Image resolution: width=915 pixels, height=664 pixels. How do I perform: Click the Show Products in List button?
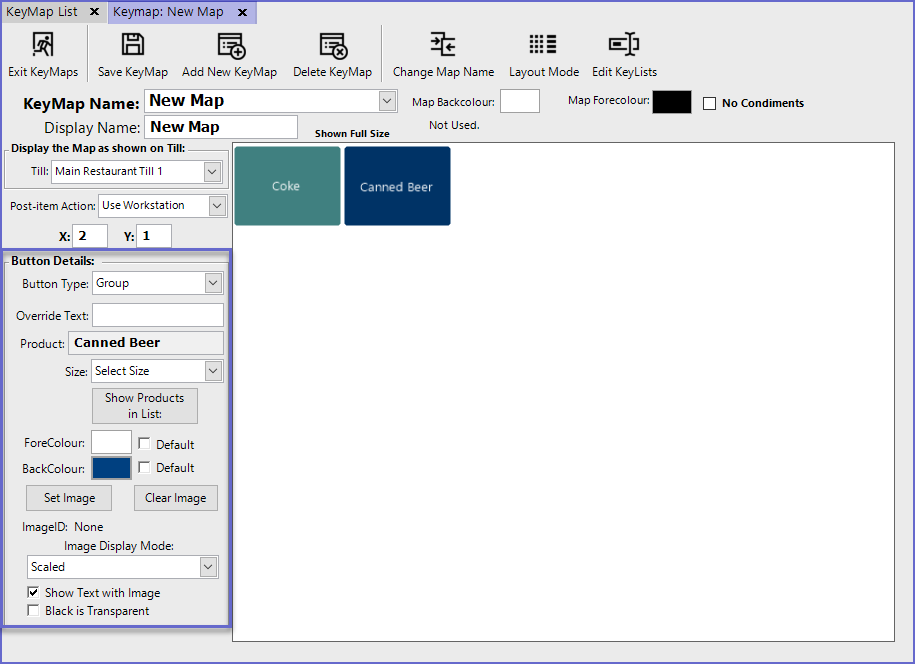click(145, 405)
